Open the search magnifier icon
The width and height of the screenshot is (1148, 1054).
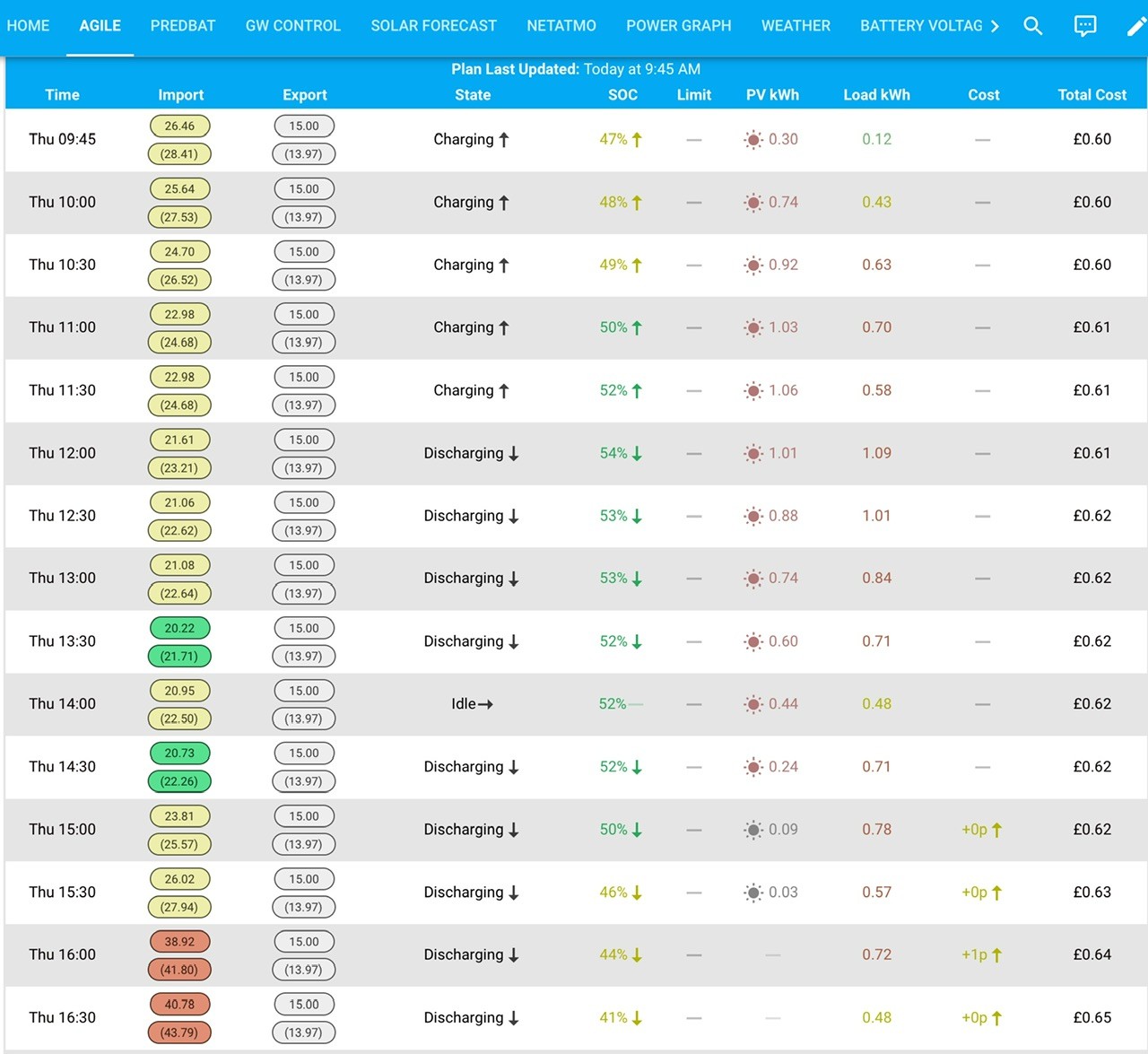(x=1032, y=26)
